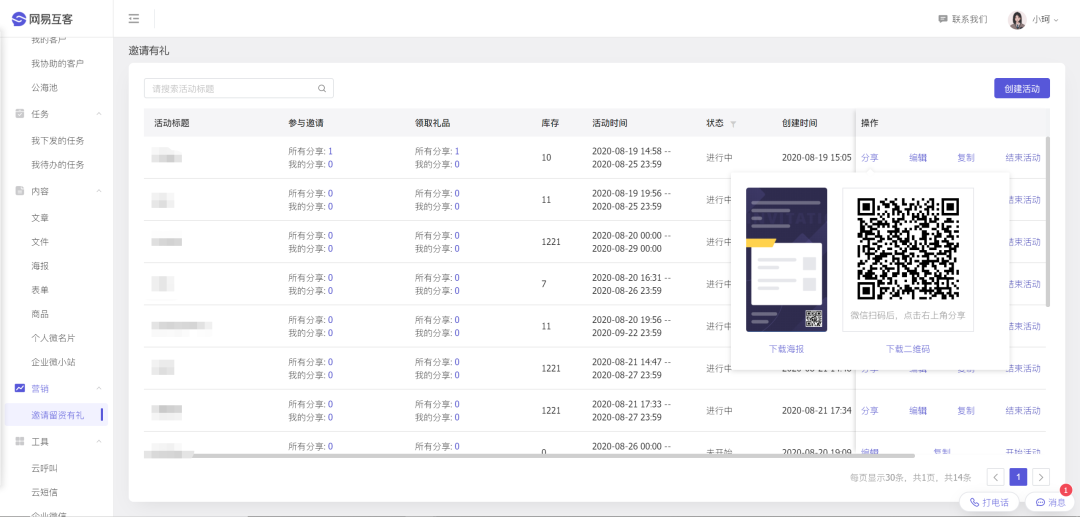Collapse the 任务 sidebar section
The height and width of the screenshot is (517, 1080).
98,114
